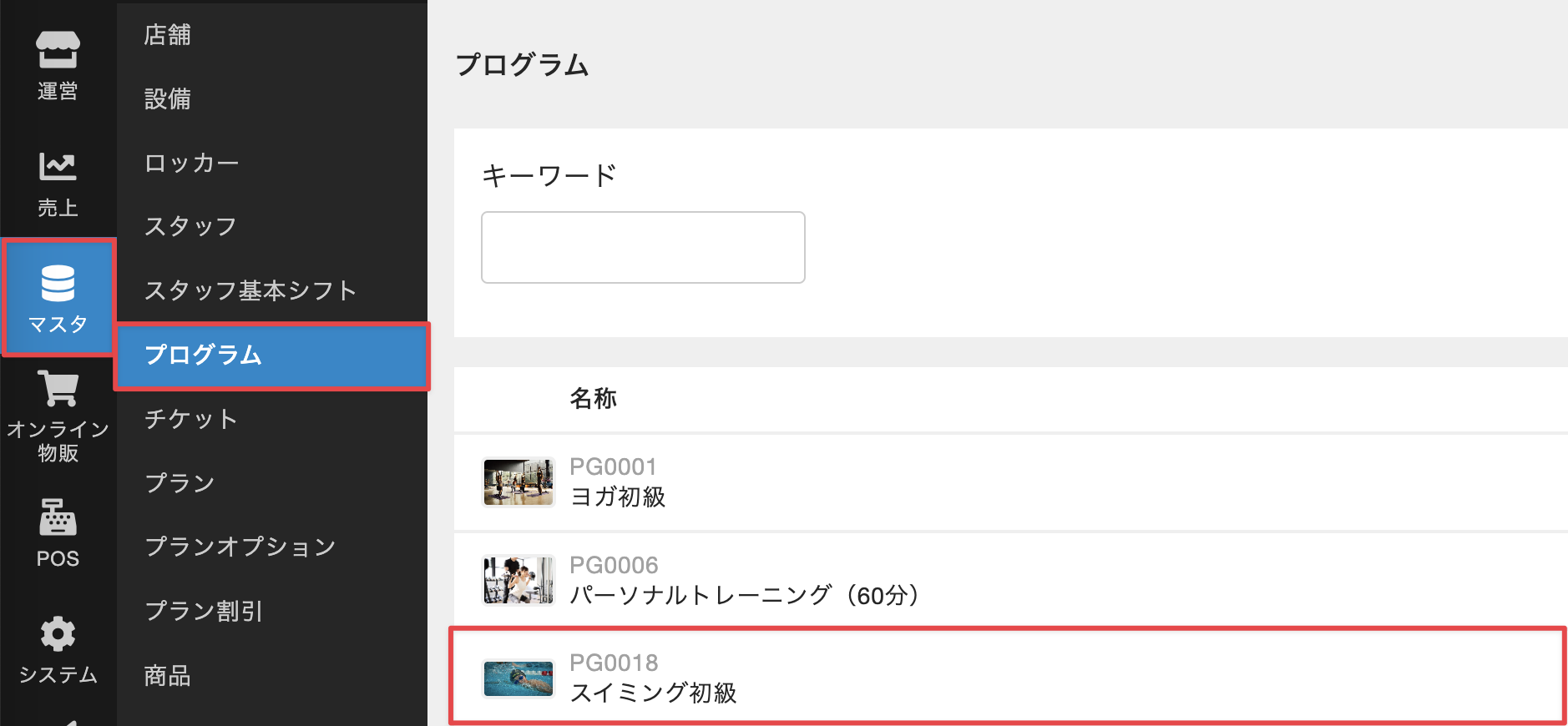Viewport: 1568px width, 726px height.
Task: Open the システム gear icon
Action: [x=58, y=634]
